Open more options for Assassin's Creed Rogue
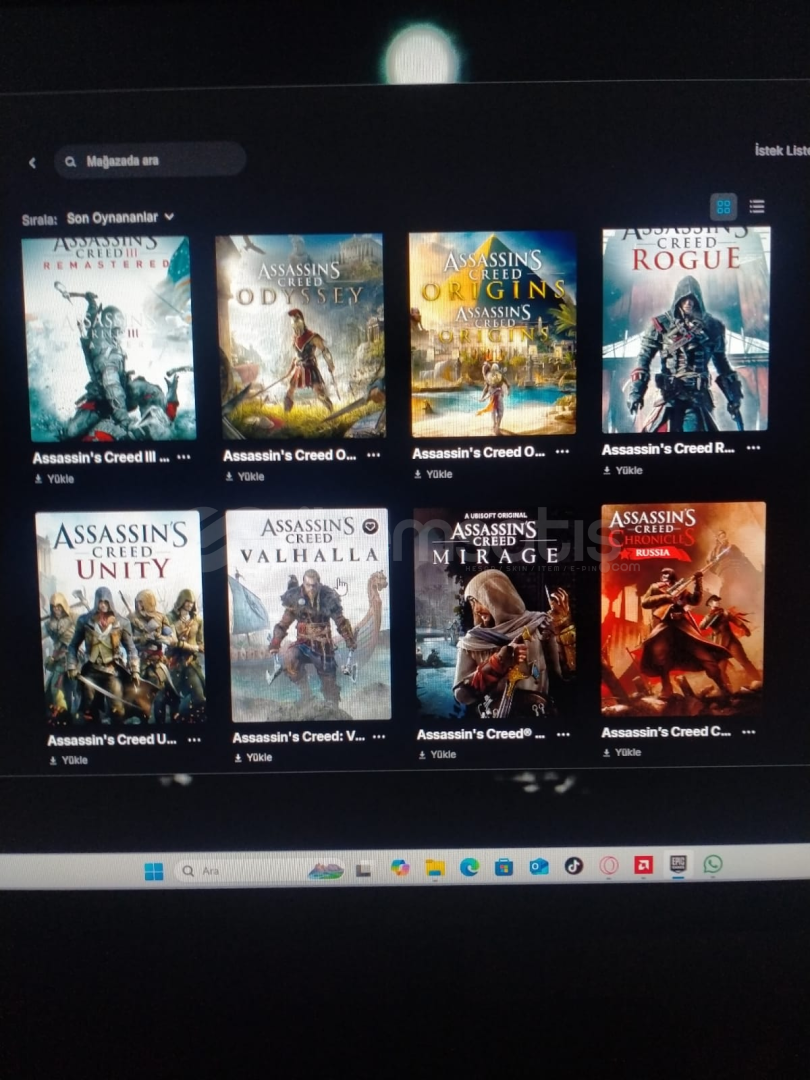Viewport: 810px width, 1080px height. (753, 448)
